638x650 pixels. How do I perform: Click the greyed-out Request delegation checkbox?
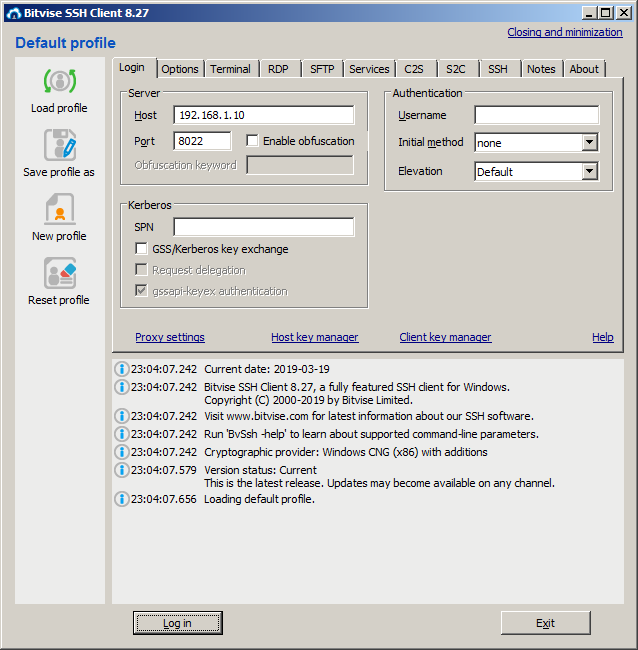141,270
